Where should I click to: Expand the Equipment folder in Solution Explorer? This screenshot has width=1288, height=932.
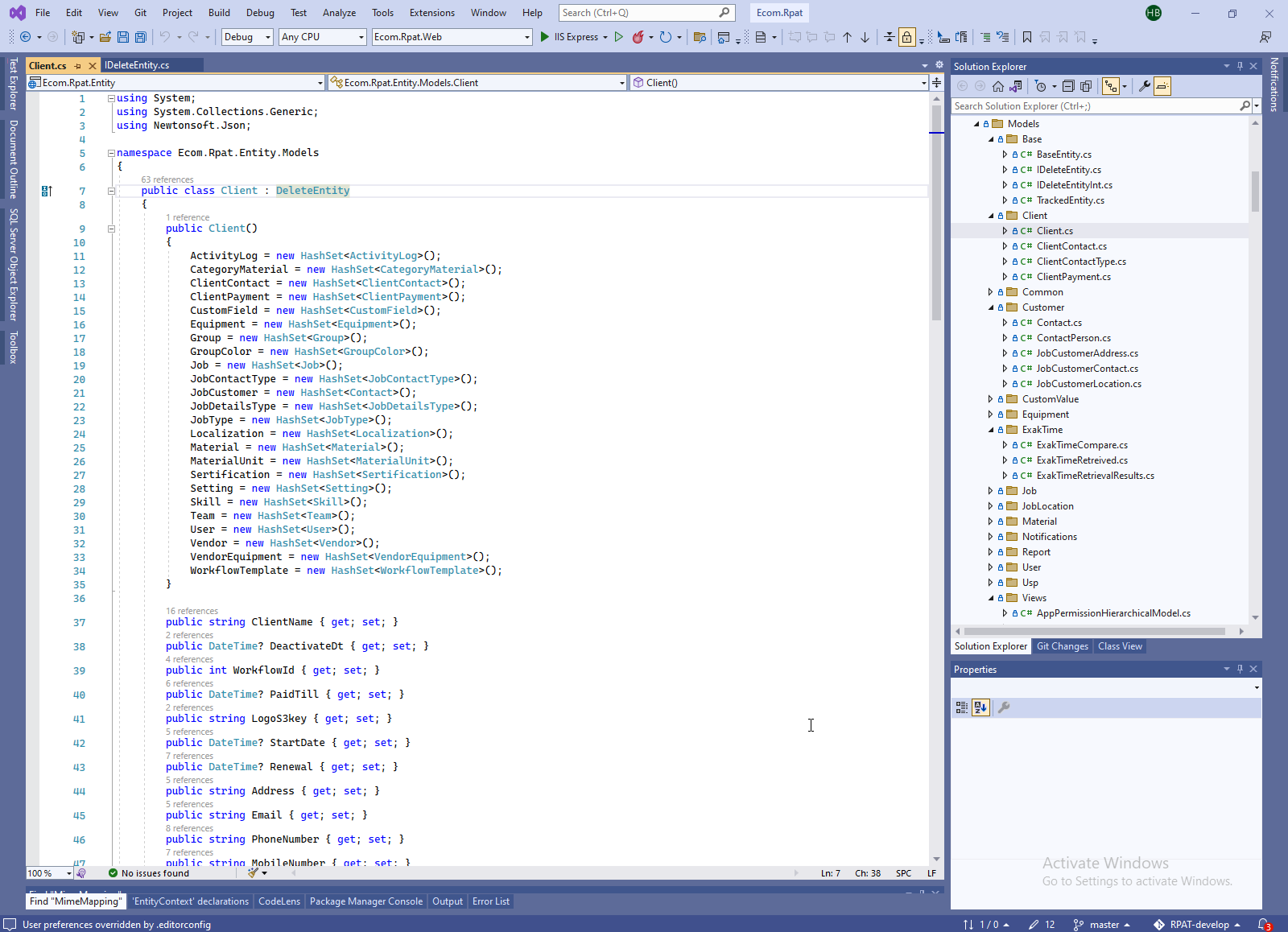click(991, 414)
